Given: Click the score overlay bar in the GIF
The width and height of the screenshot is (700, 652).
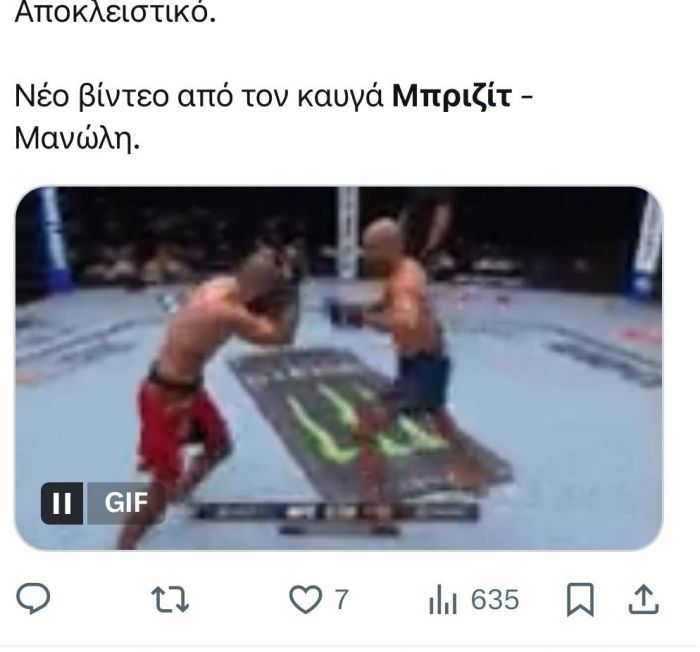Looking at the screenshot, I should [337, 512].
